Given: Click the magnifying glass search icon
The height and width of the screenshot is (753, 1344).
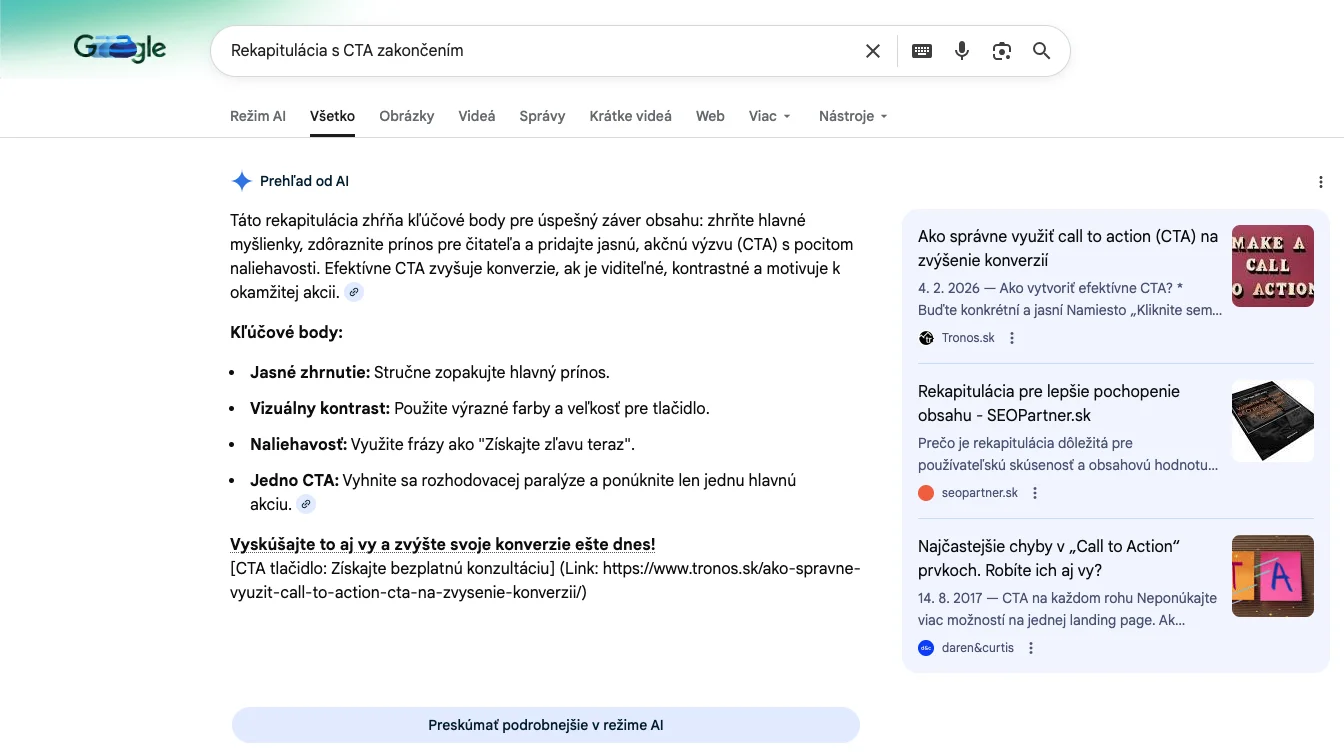Looking at the screenshot, I should pos(1041,51).
